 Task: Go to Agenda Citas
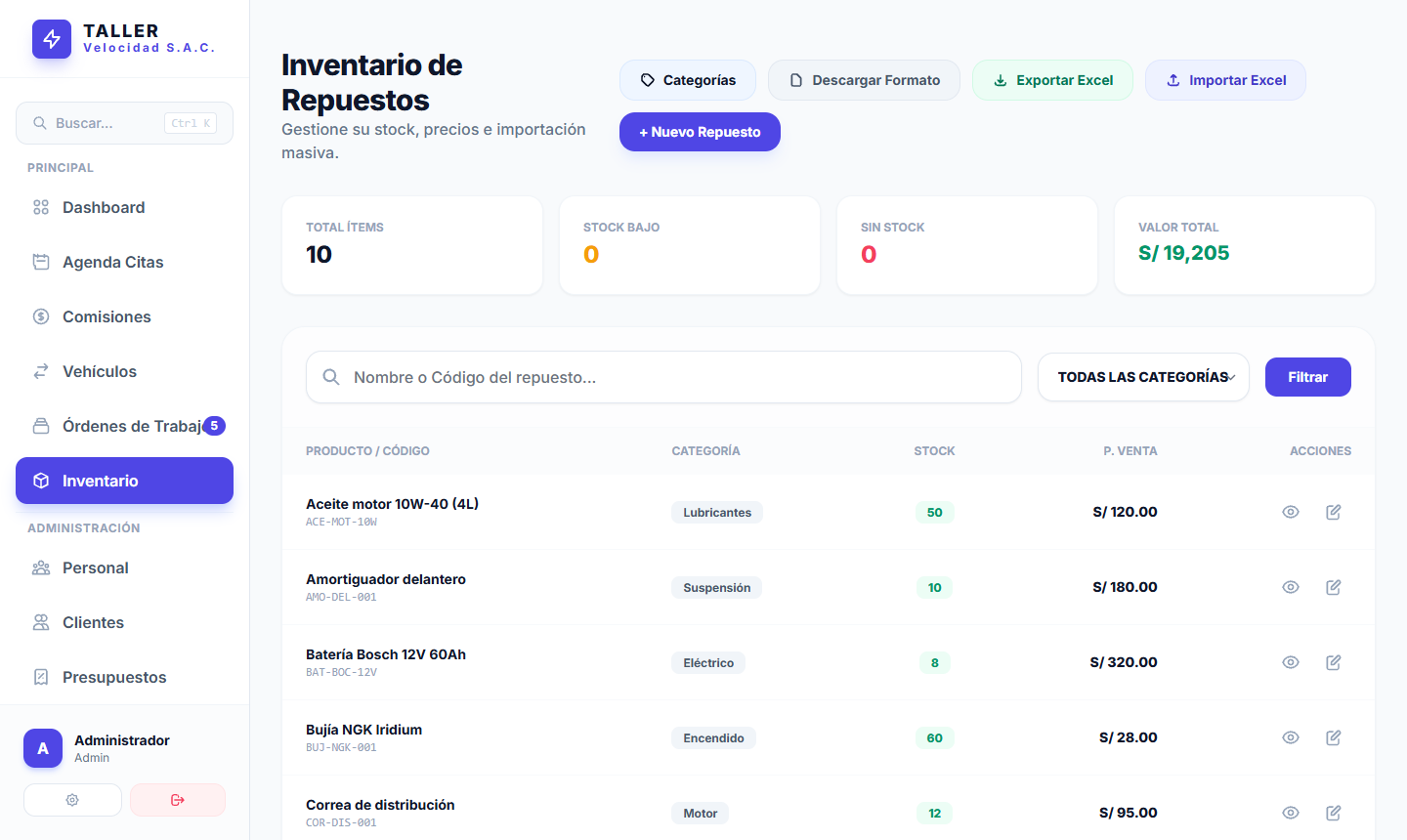[x=124, y=262]
